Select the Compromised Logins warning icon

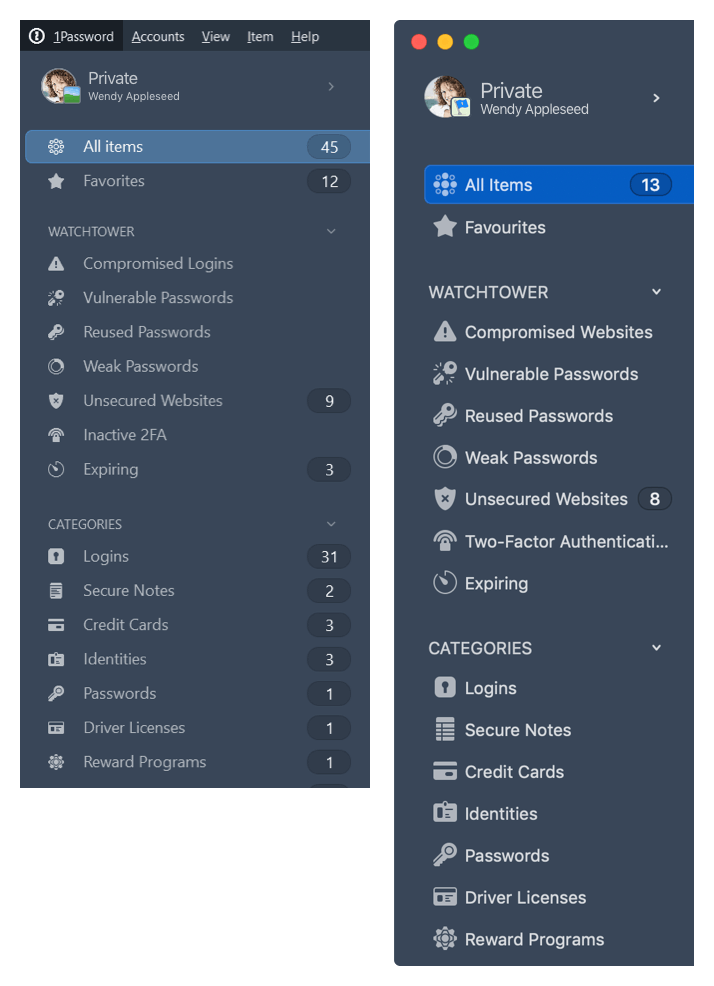(56, 263)
